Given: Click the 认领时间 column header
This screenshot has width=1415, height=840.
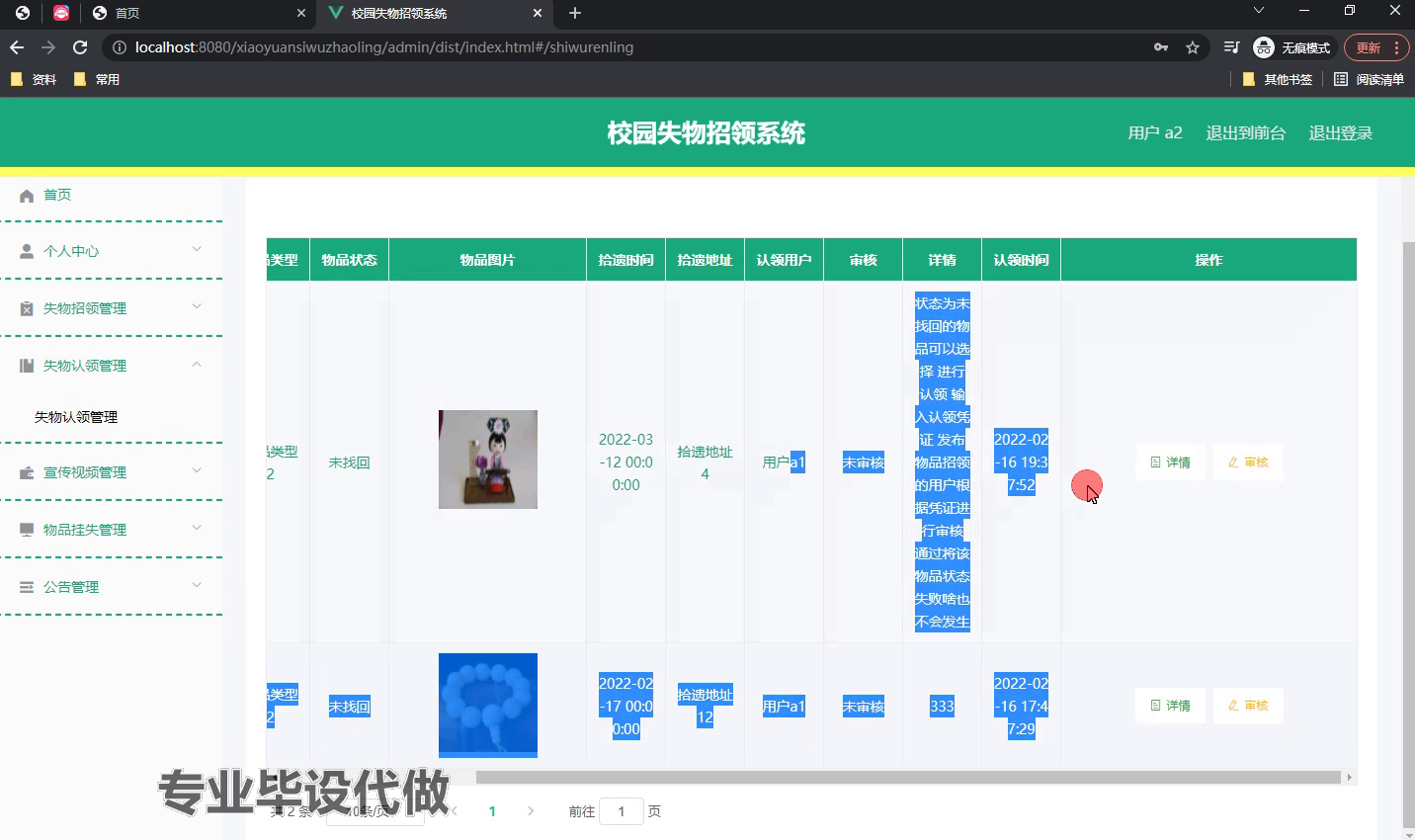Looking at the screenshot, I should point(1021,260).
